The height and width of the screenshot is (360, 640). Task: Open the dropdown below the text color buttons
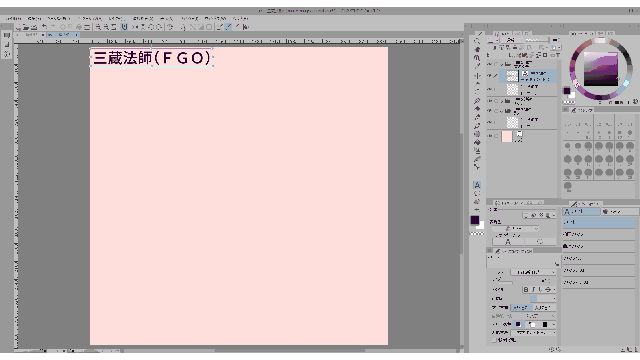(x=533, y=333)
